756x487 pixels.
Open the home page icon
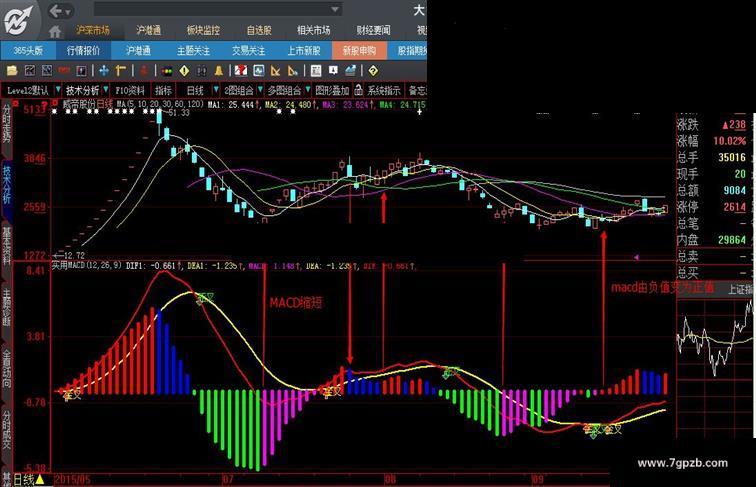tap(55, 32)
